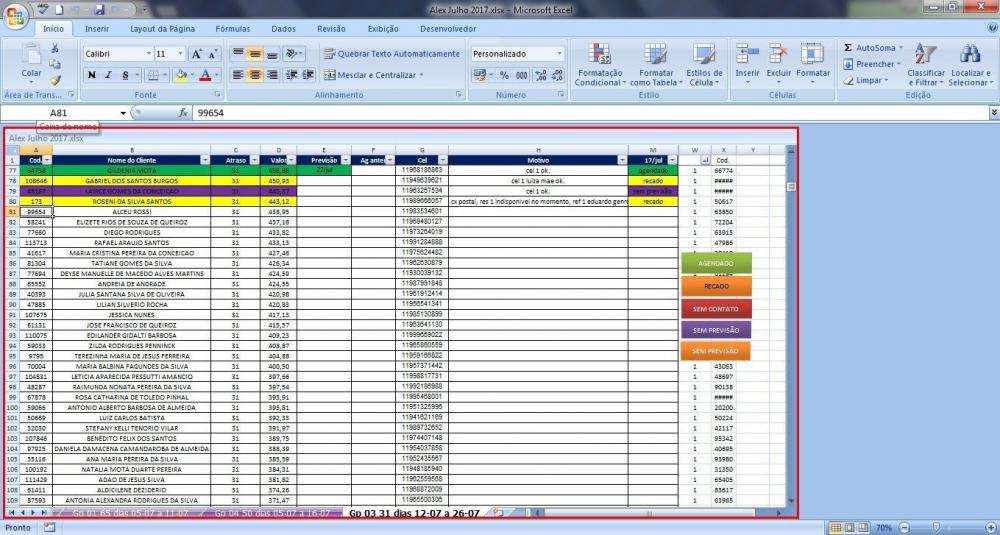The height and width of the screenshot is (535, 1000).
Task: Click Quebrar Texto Automaticamente
Action: coord(392,54)
